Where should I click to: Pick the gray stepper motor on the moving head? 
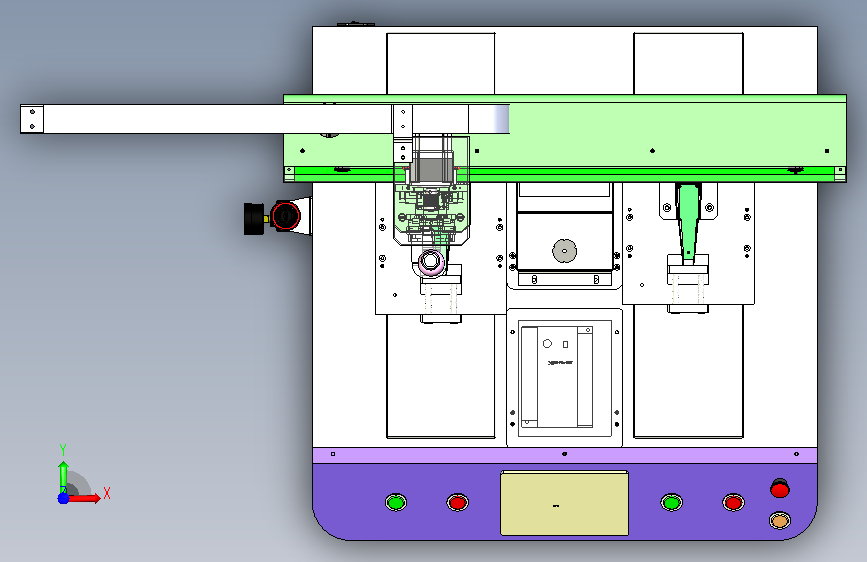[x=431, y=169]
